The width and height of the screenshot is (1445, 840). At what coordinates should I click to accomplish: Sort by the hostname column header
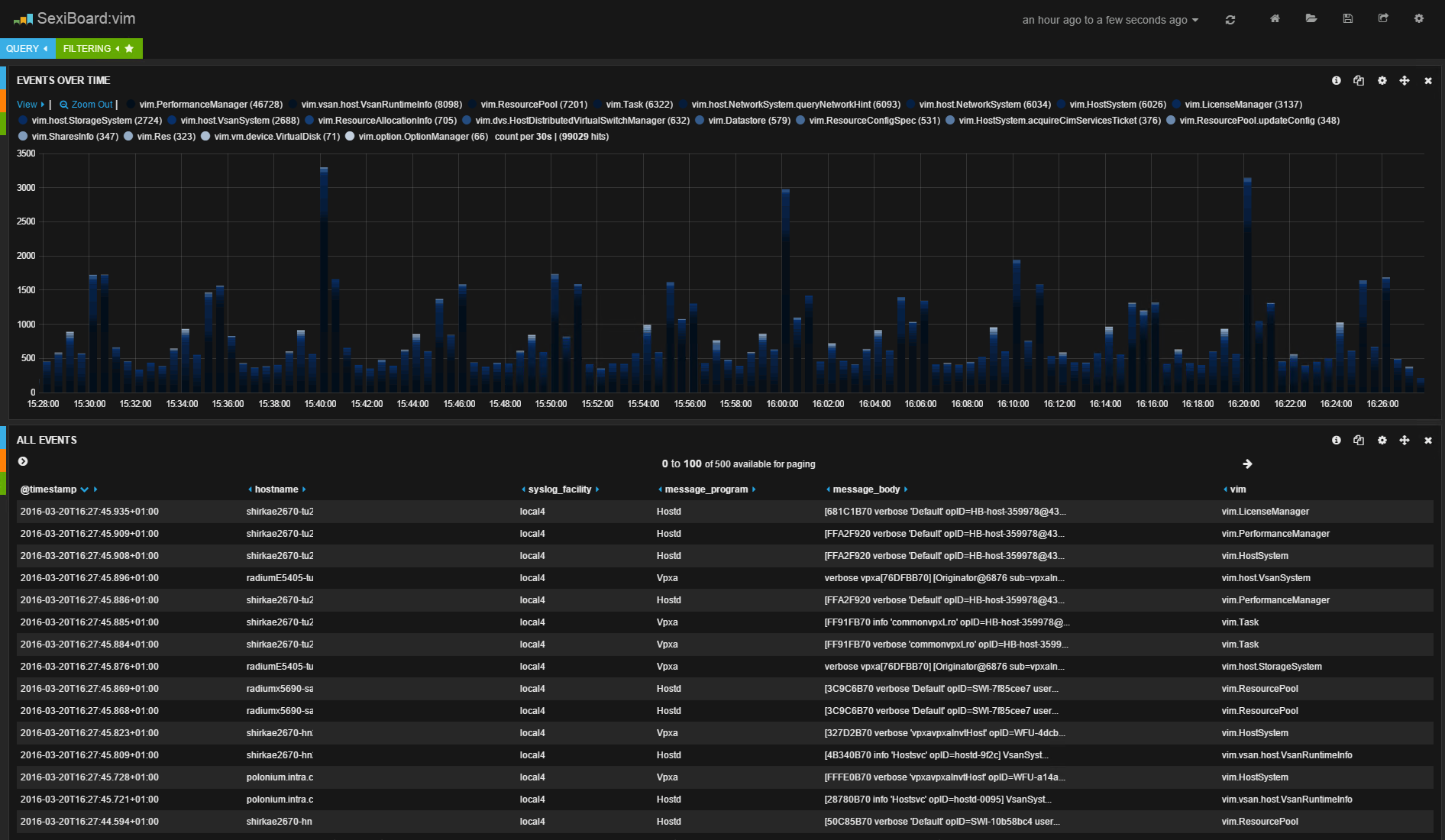(x=276, y=489)
